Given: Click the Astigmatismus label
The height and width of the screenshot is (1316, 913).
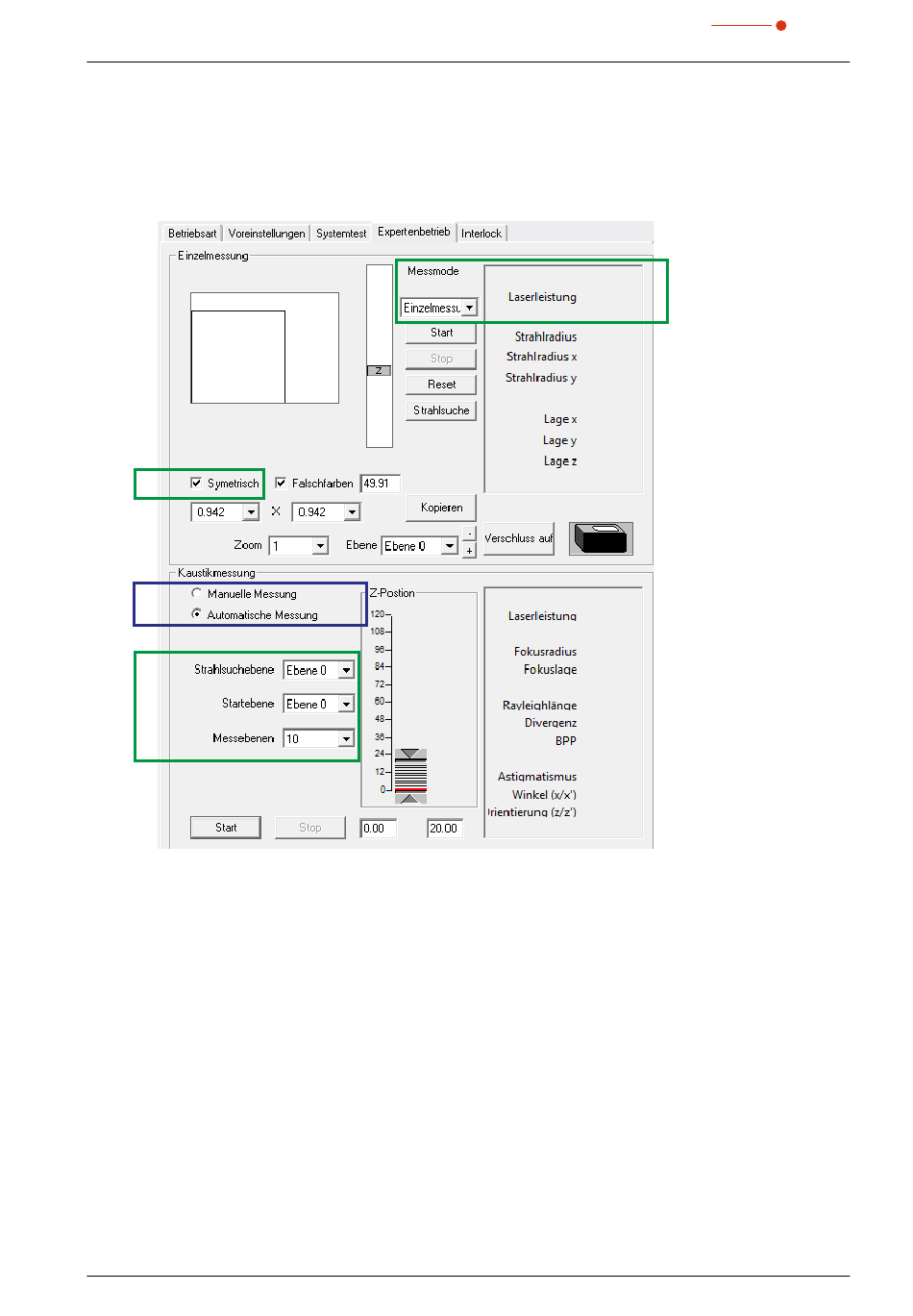Looking at the screenshot, I should [537, 777].
